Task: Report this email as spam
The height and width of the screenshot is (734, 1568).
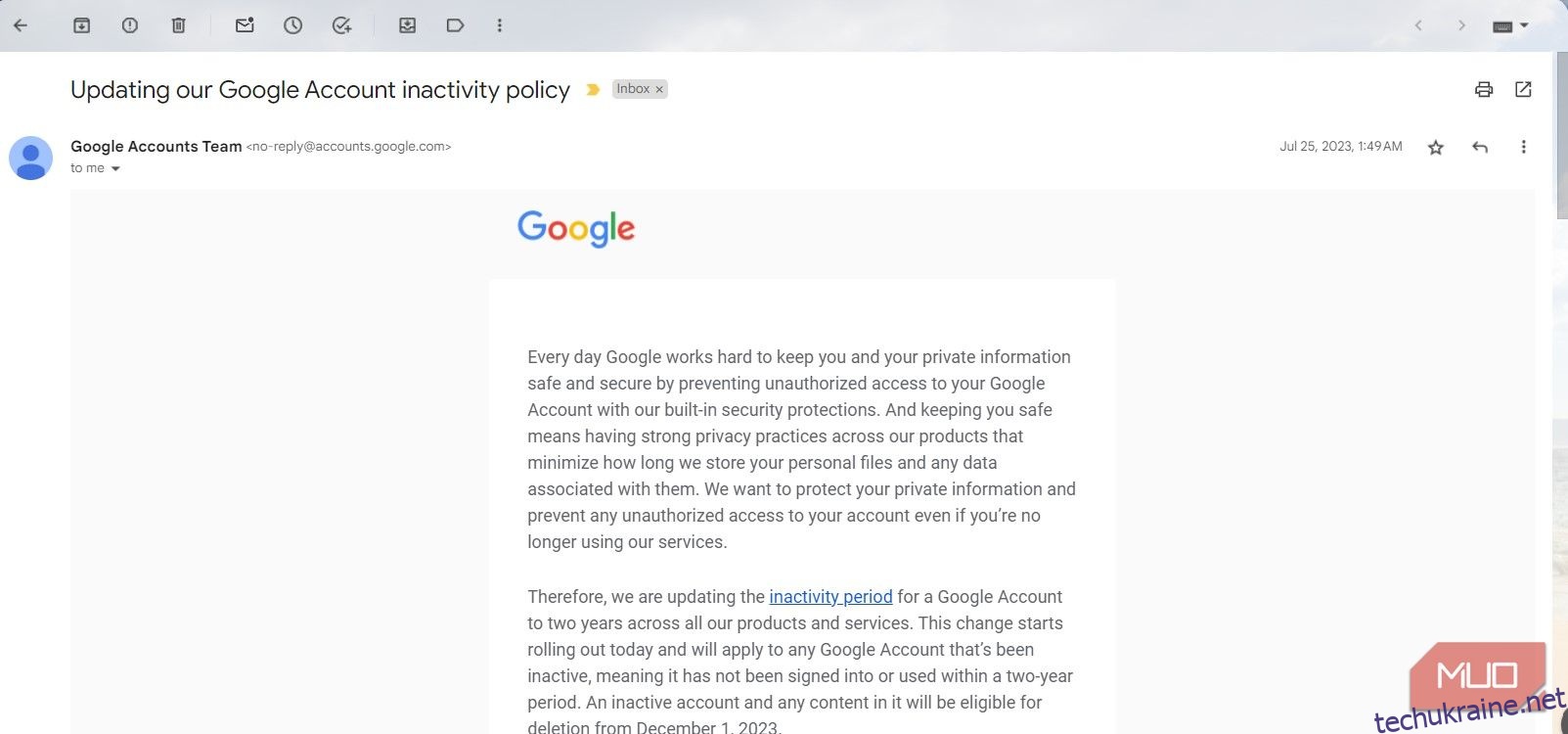Action: [130, 25]
